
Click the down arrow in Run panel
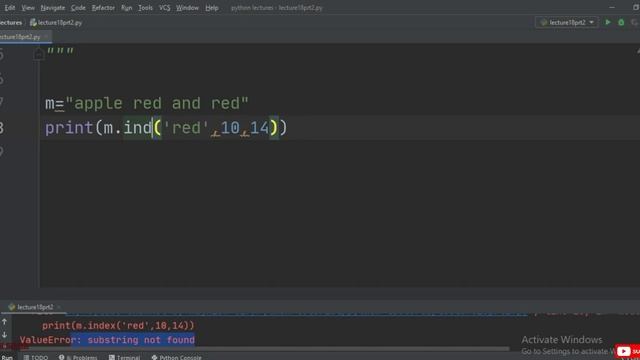click(4, 335)
